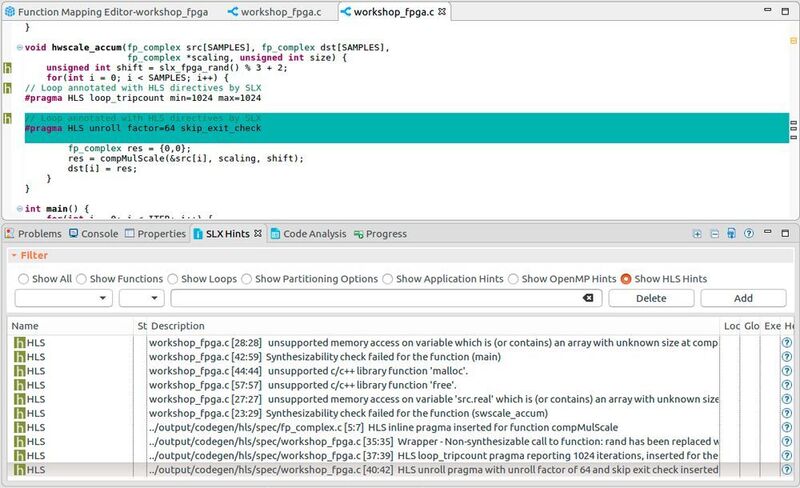Collapse the Filter section
The width and height of the screenshot is (800, 488).
click(x=14, y=255)
